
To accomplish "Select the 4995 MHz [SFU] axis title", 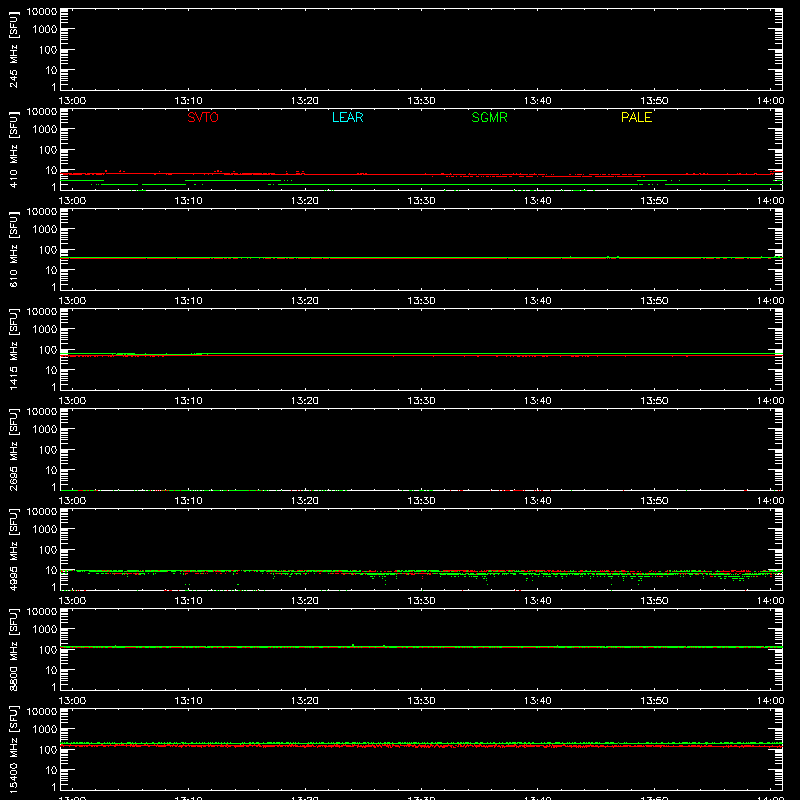I will [x=13, y=549].
